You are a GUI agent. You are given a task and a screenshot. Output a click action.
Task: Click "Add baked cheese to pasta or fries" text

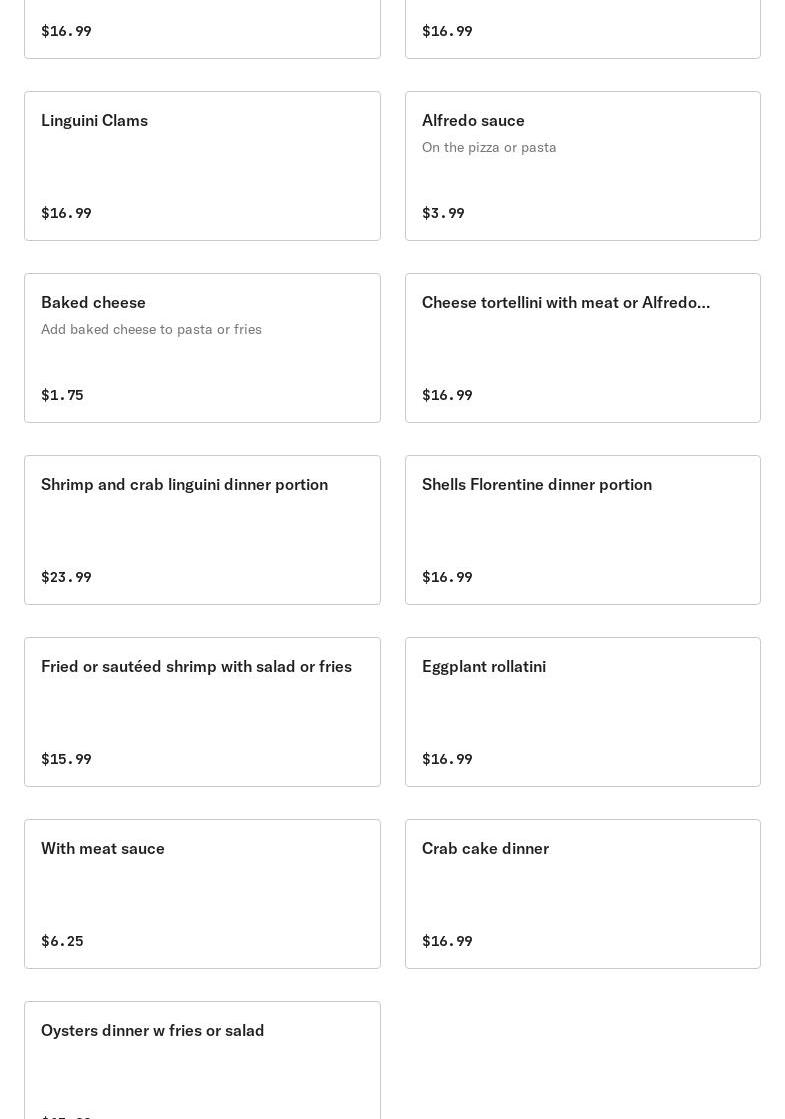[151, 329]
